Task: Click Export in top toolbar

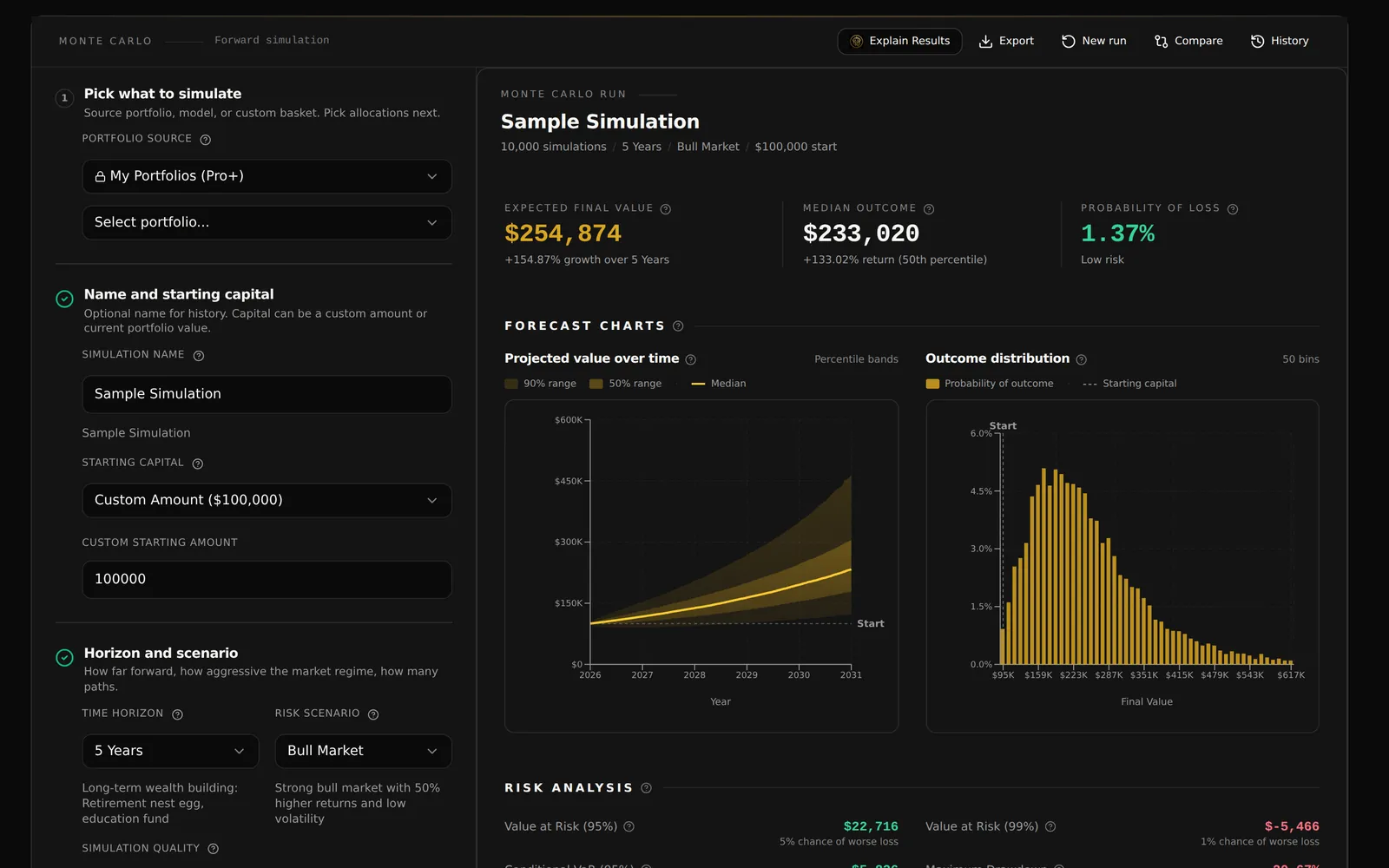Action: pyautogui.click(x=1006, y=41)
